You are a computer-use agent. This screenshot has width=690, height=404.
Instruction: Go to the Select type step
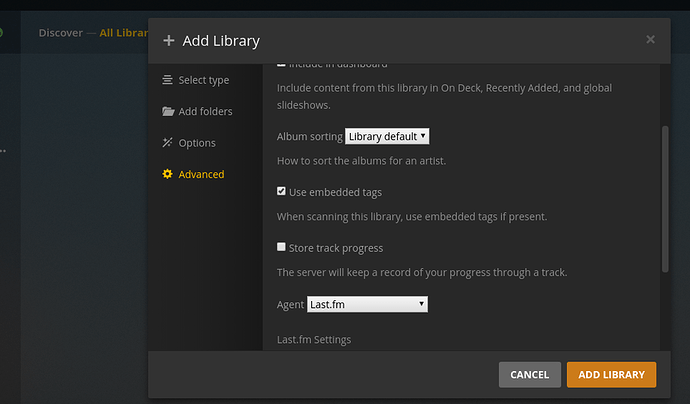[203, 80]
